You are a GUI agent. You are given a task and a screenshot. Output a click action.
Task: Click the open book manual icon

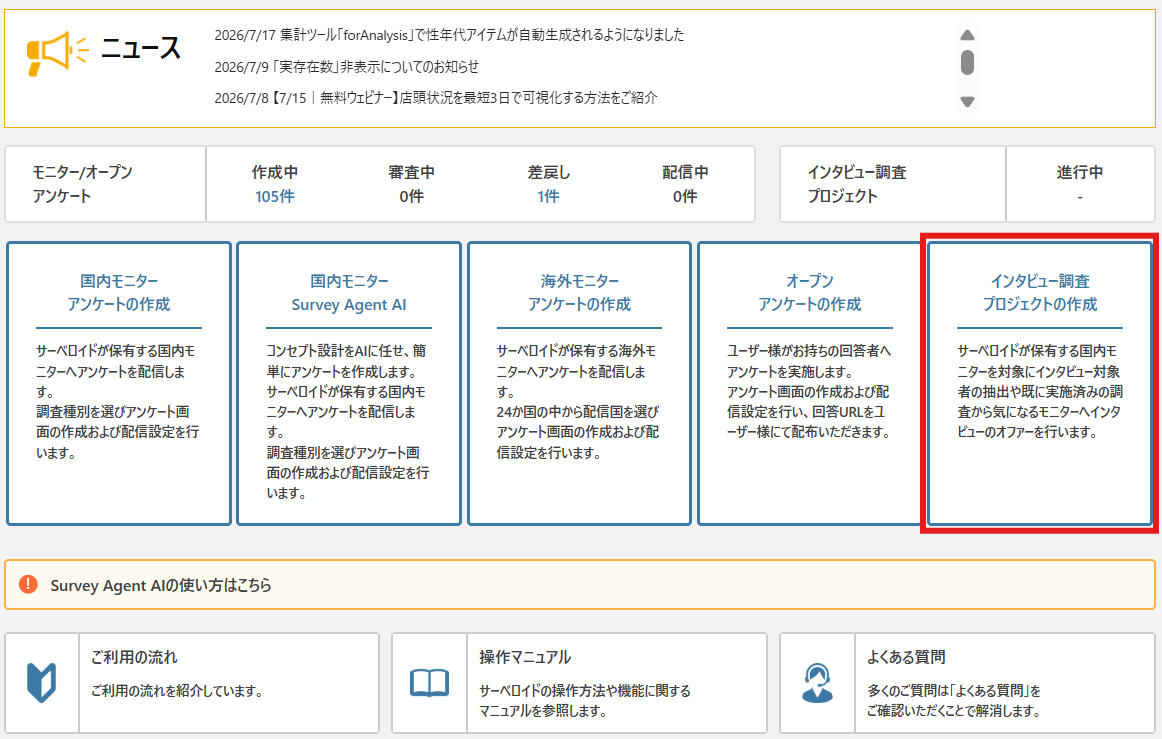tap(429, 683)
